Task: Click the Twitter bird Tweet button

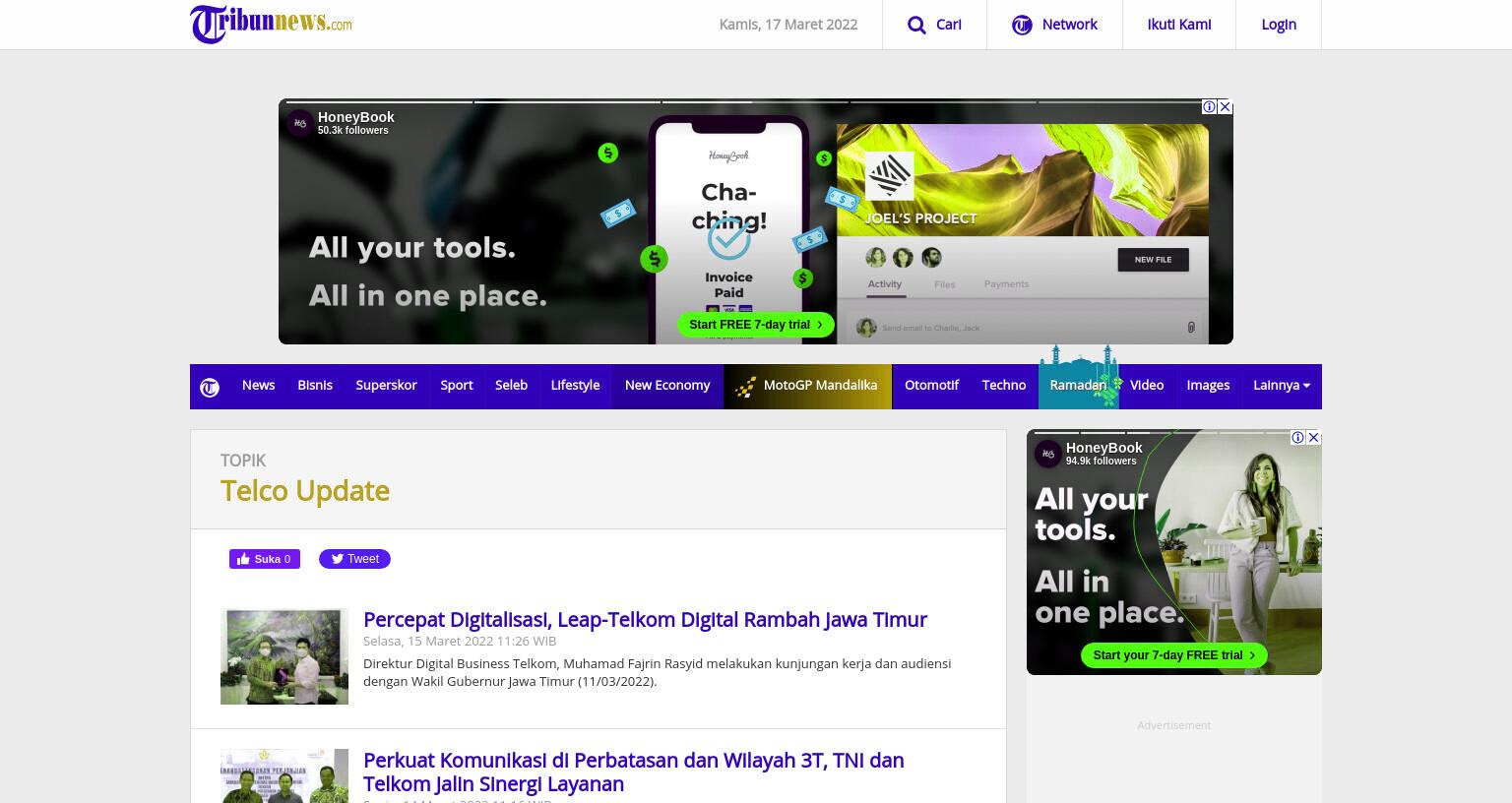Action: click(x=354, y=559)
